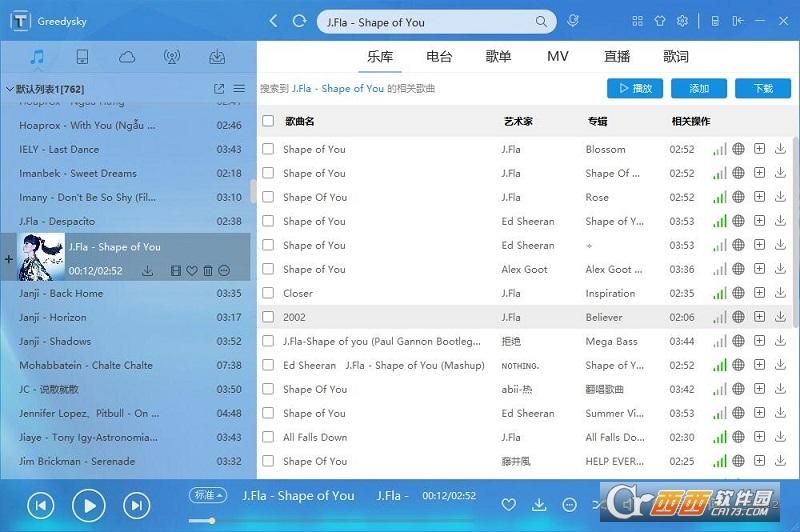
Task: Open the song recognition icon
Action: click(x=573, y=21)
